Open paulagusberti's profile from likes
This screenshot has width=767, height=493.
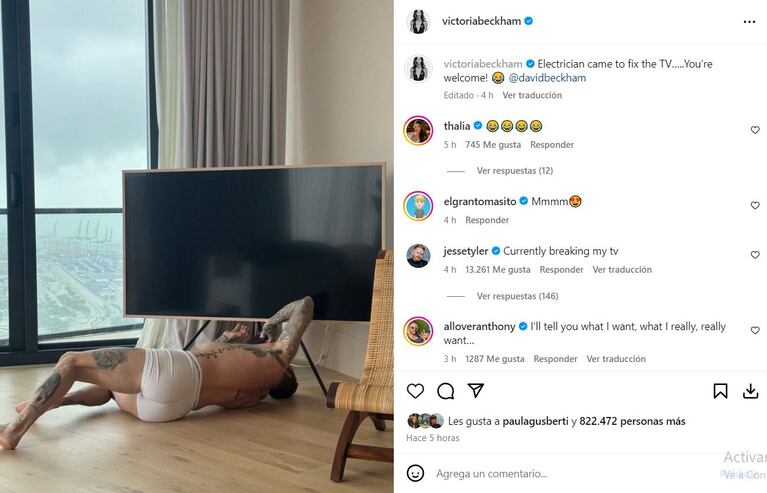tap(535, 421)
